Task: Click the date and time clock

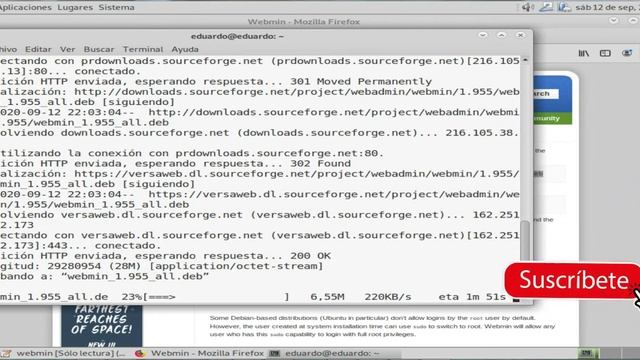Action: pyautogui.click(x=607, y=7)
